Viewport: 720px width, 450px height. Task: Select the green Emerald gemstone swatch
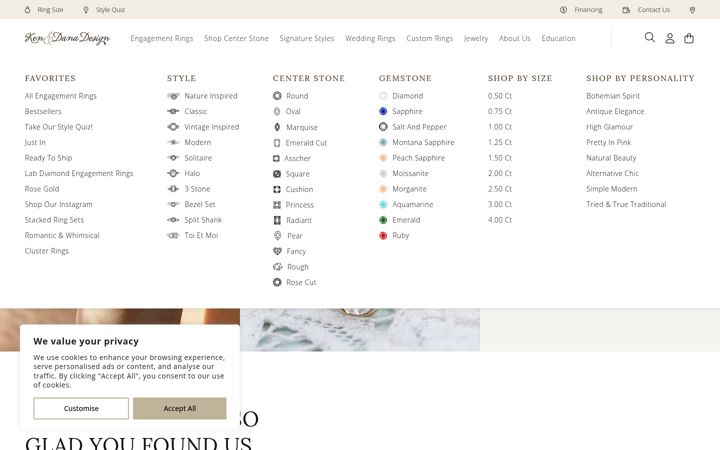pos(383,220)
